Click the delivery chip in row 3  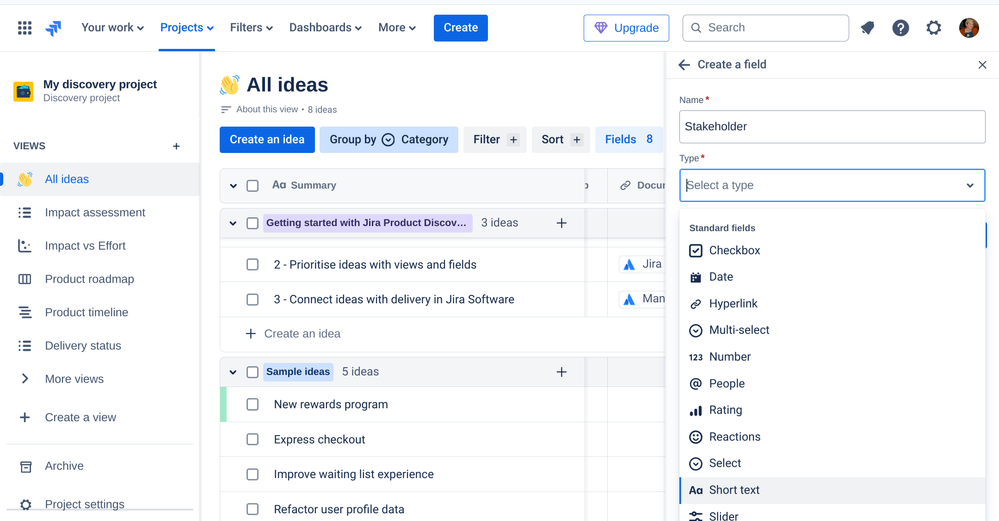(642, 299)
